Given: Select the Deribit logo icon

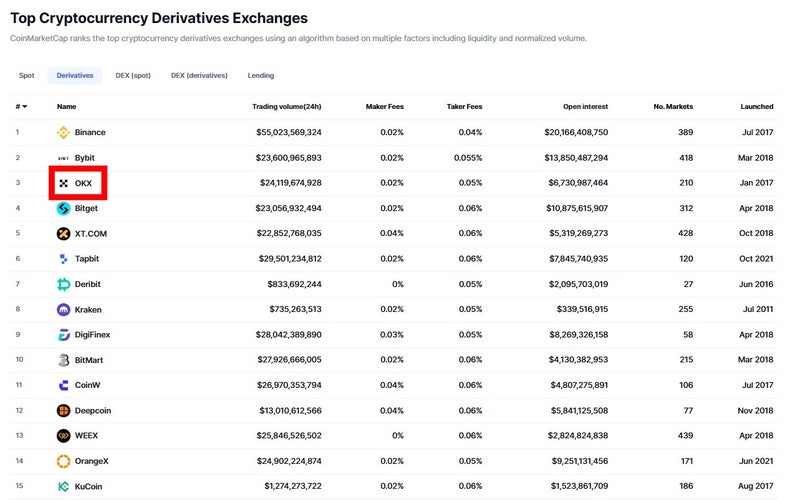Looking at the screenshot, I should [x=63, y=284].
